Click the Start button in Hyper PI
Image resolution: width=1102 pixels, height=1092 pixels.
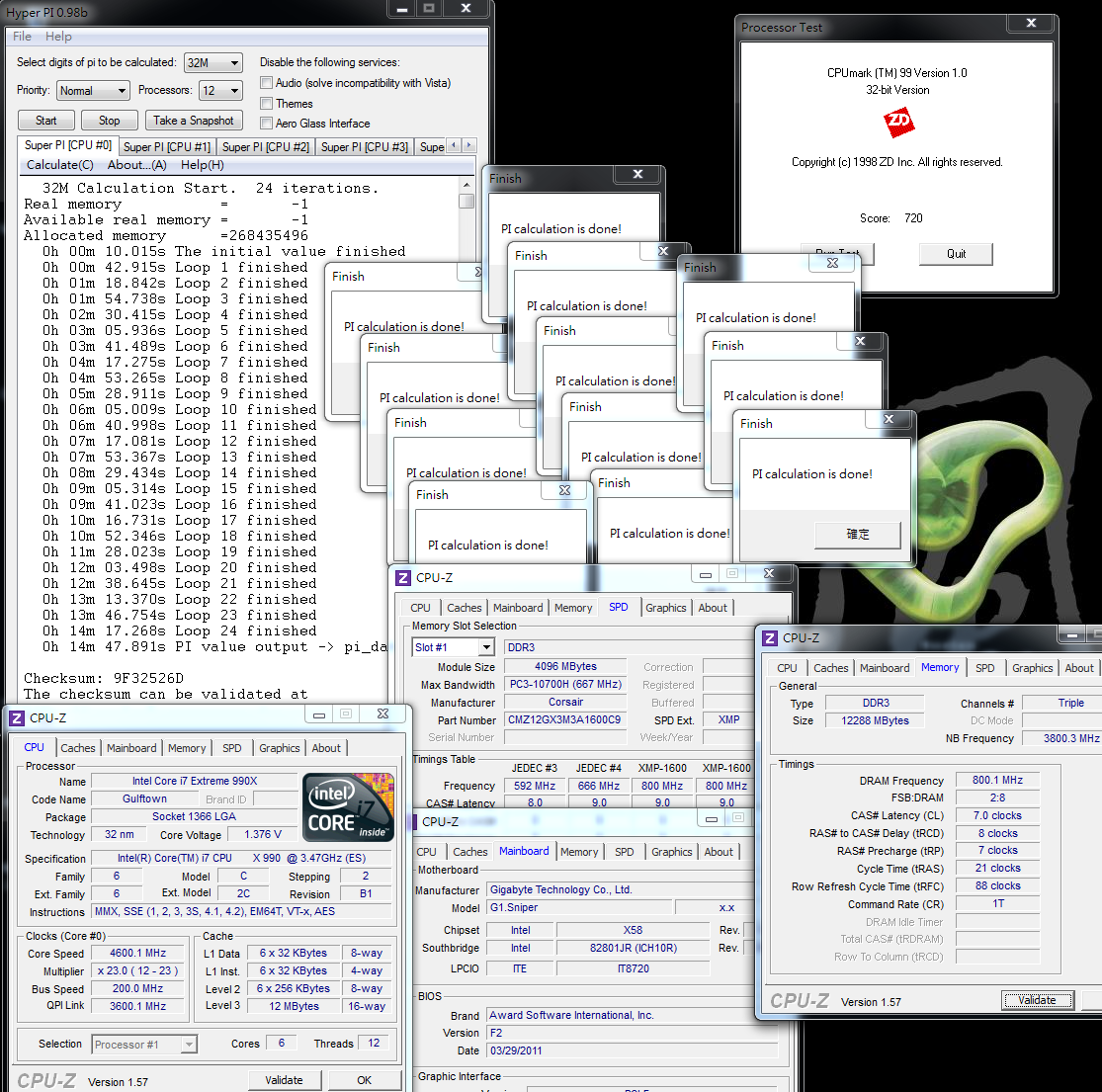click(x=45, y=121)
